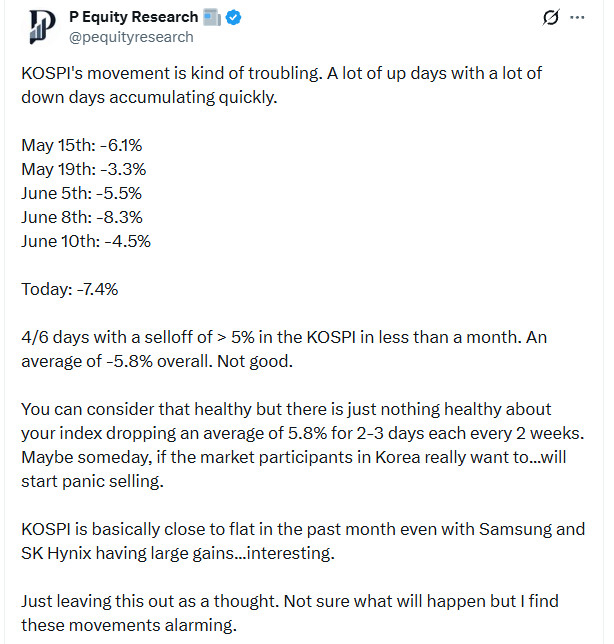Image resolution: width=614 pixels, height=644 pixels.
Task: Click the P Equity Research display name
Action: [x=133, y=17]
